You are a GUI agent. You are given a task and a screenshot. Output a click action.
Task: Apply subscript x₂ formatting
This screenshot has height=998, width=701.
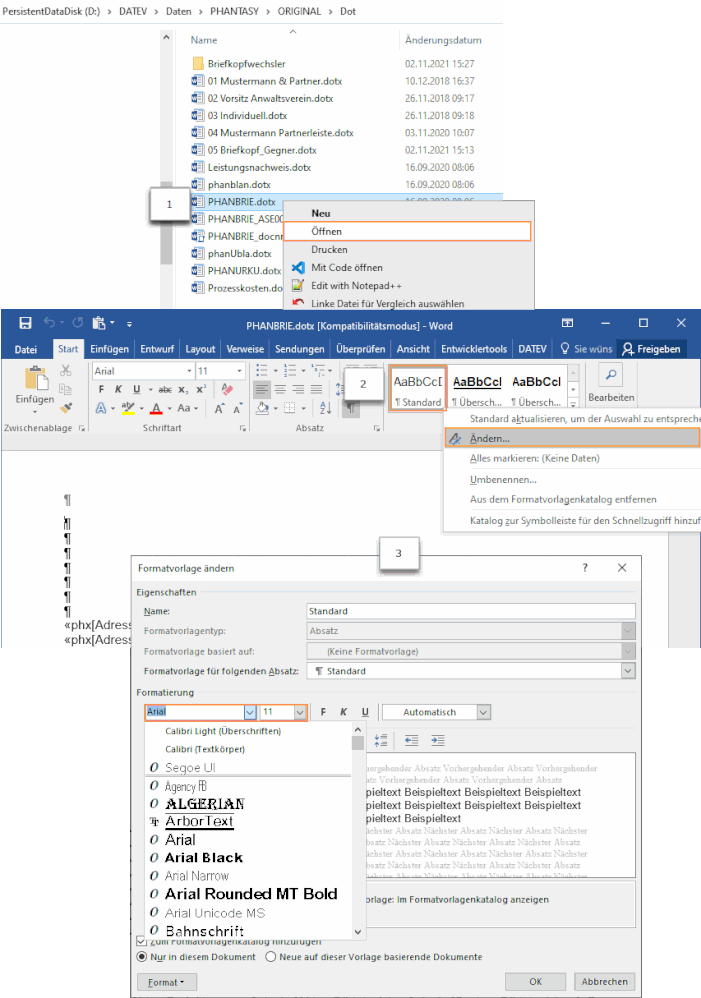point(183,390)
